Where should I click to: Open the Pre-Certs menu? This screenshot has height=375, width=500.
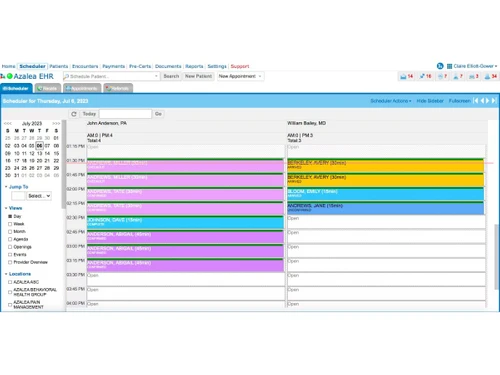point(140,66)
